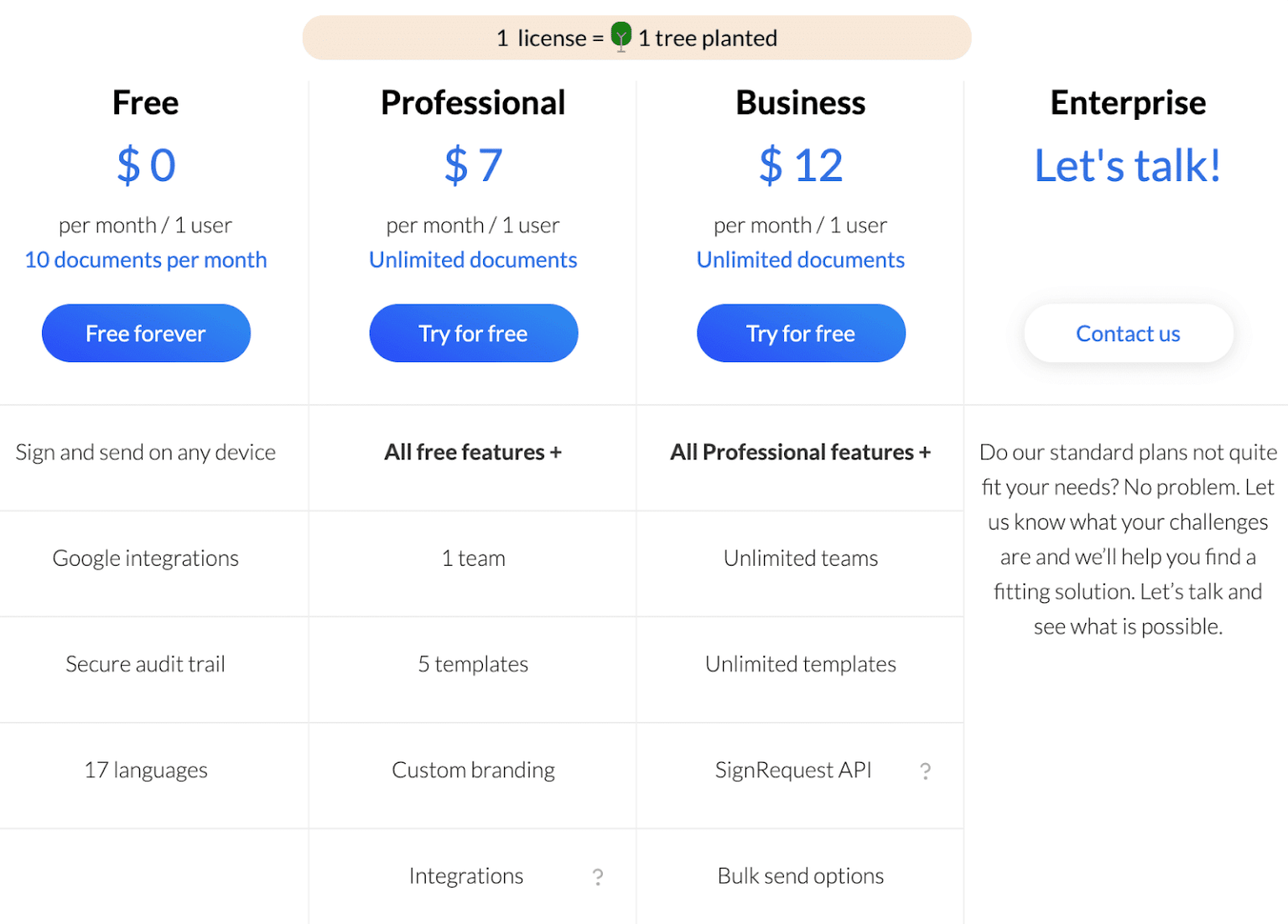Select the Custom branding feature cell
Image resolution: width=1288 pixels, height=924 pixels.
[x=473, y=770]
